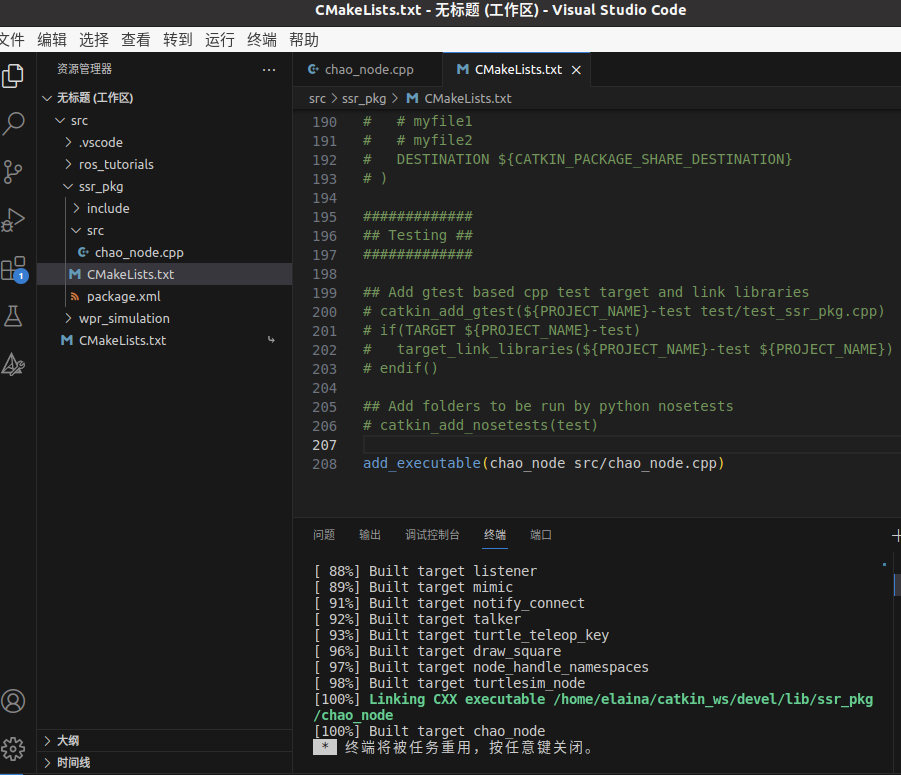This screenshot has height=775, width=901.
Task: Select the 终端 panel tab
Action: click(495, 535)
